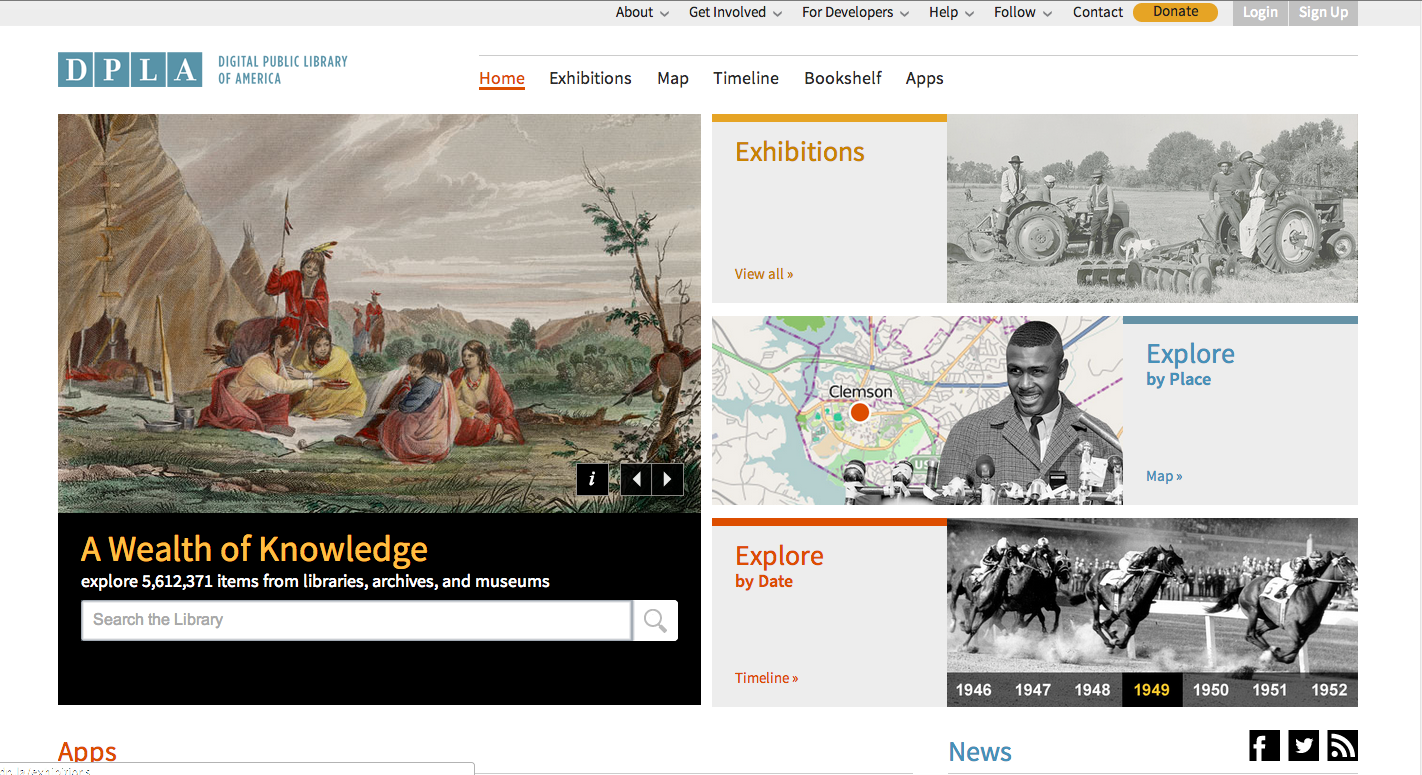
Task: Open the tractor exhibition photo
Action: pyautogui.click(x=1152, y=208)
